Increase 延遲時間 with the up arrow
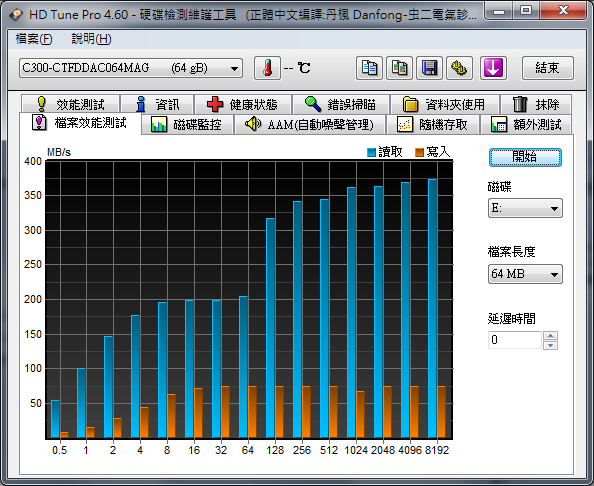The height and width of the screenshot is (486, 594). coord(550,336)
